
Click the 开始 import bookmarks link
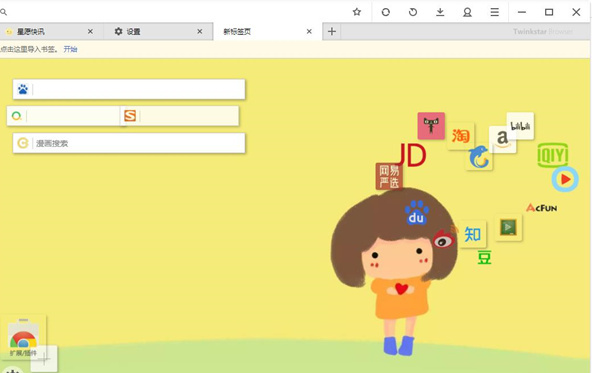pos(70,49)
